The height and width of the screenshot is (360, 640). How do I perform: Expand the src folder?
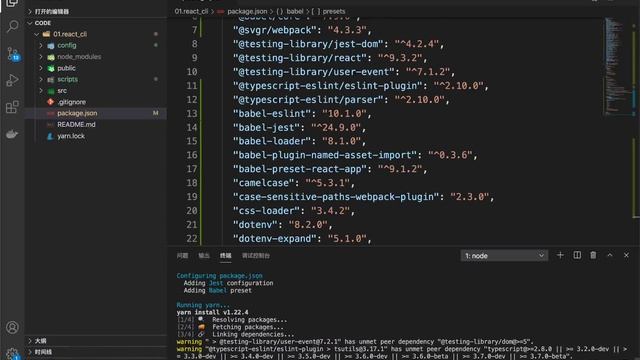(41, 91)
